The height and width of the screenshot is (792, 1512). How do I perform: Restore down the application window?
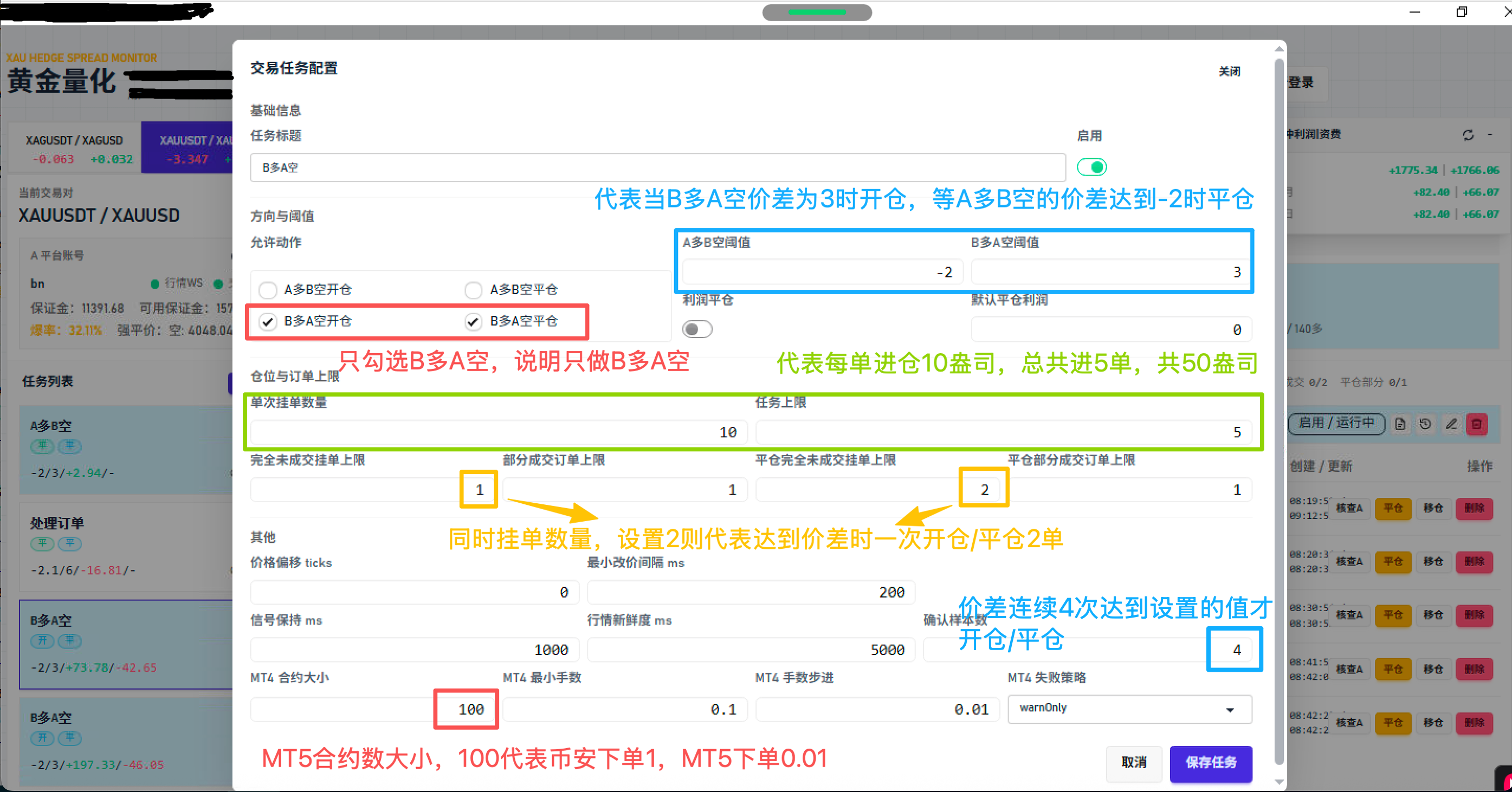(1462, 12)
